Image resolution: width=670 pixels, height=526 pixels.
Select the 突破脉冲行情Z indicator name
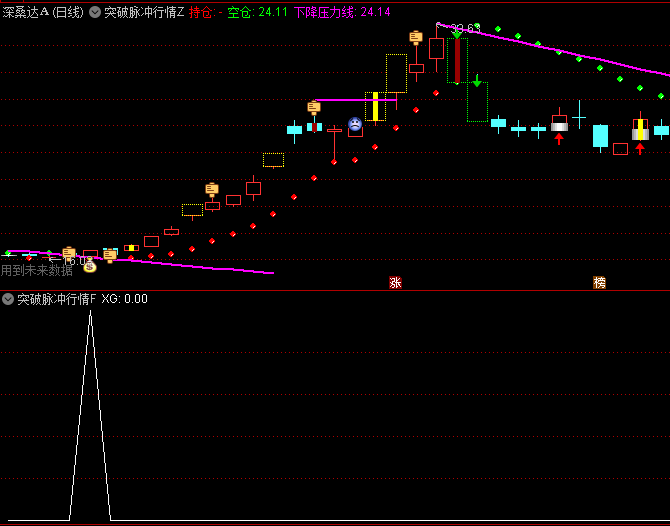click(x=144, y=12)
